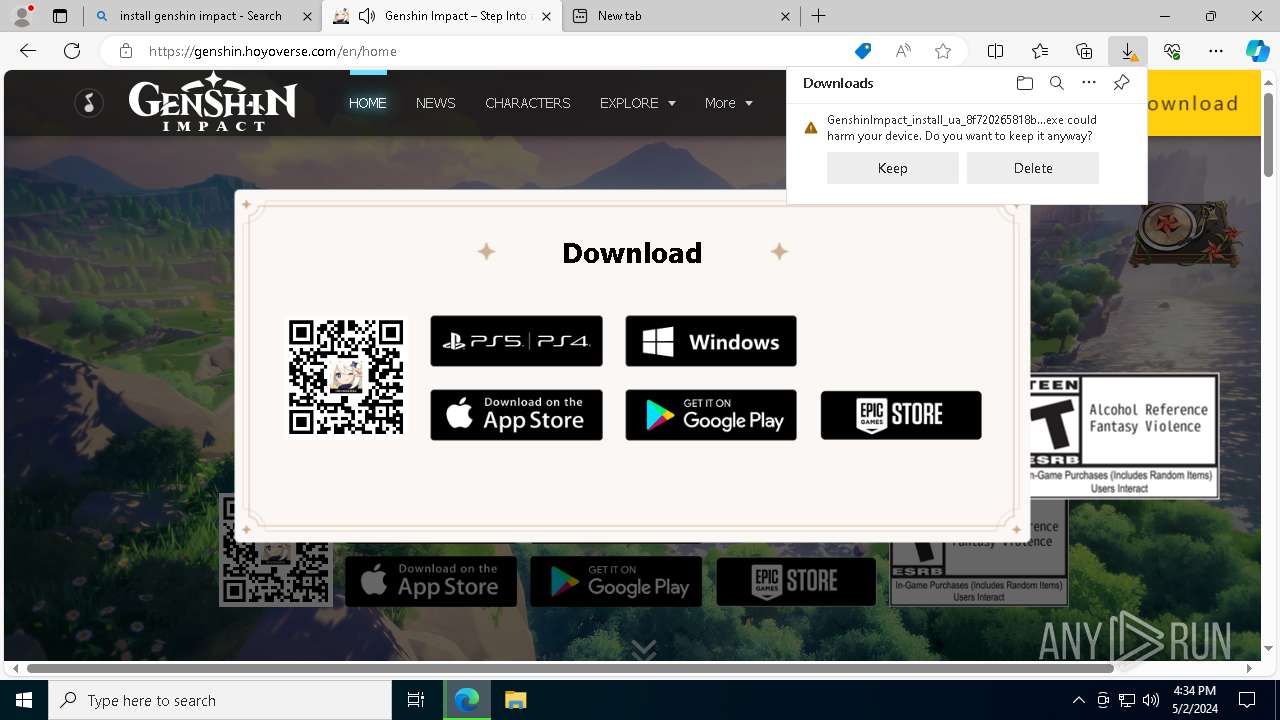Reload the page with refresh icon
Viewport: 1280px width, 720px height.
tap(72, 51)
